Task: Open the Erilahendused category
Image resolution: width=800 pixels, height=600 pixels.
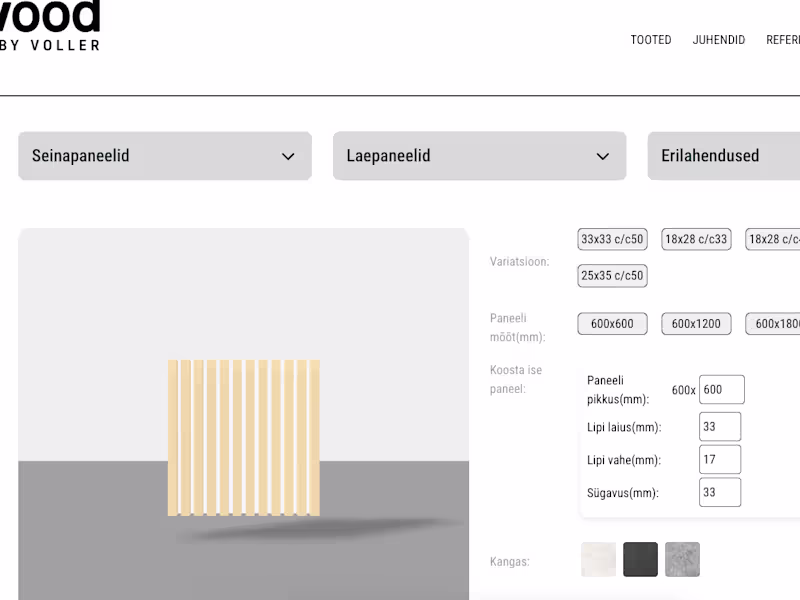Action: pos(723,156)
